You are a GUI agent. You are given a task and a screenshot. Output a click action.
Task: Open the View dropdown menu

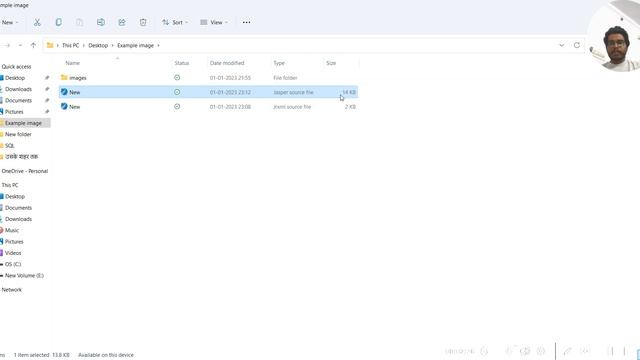[214, 22]
